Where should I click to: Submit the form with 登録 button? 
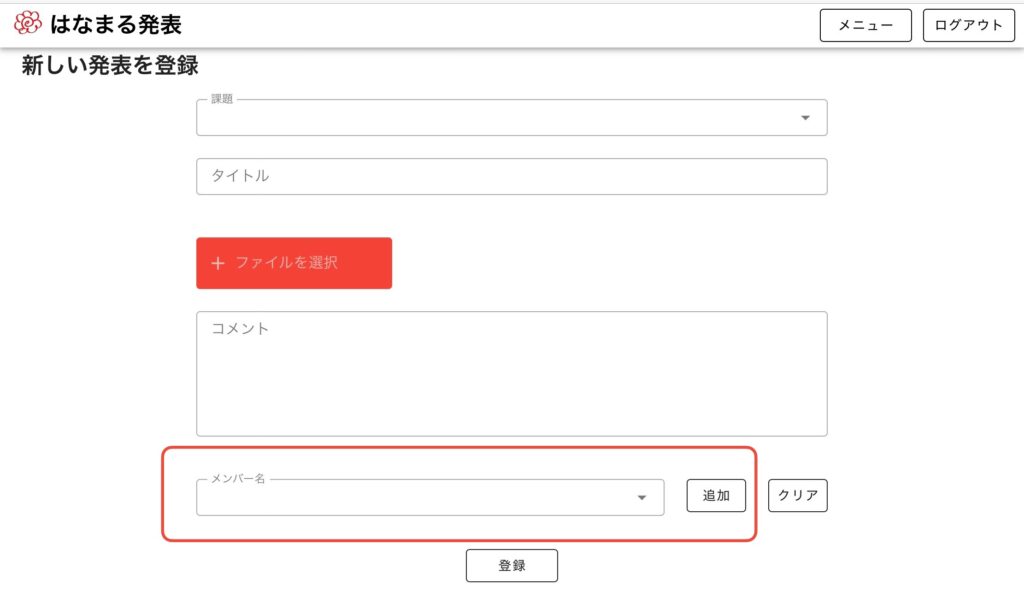(x=511, y=565)
